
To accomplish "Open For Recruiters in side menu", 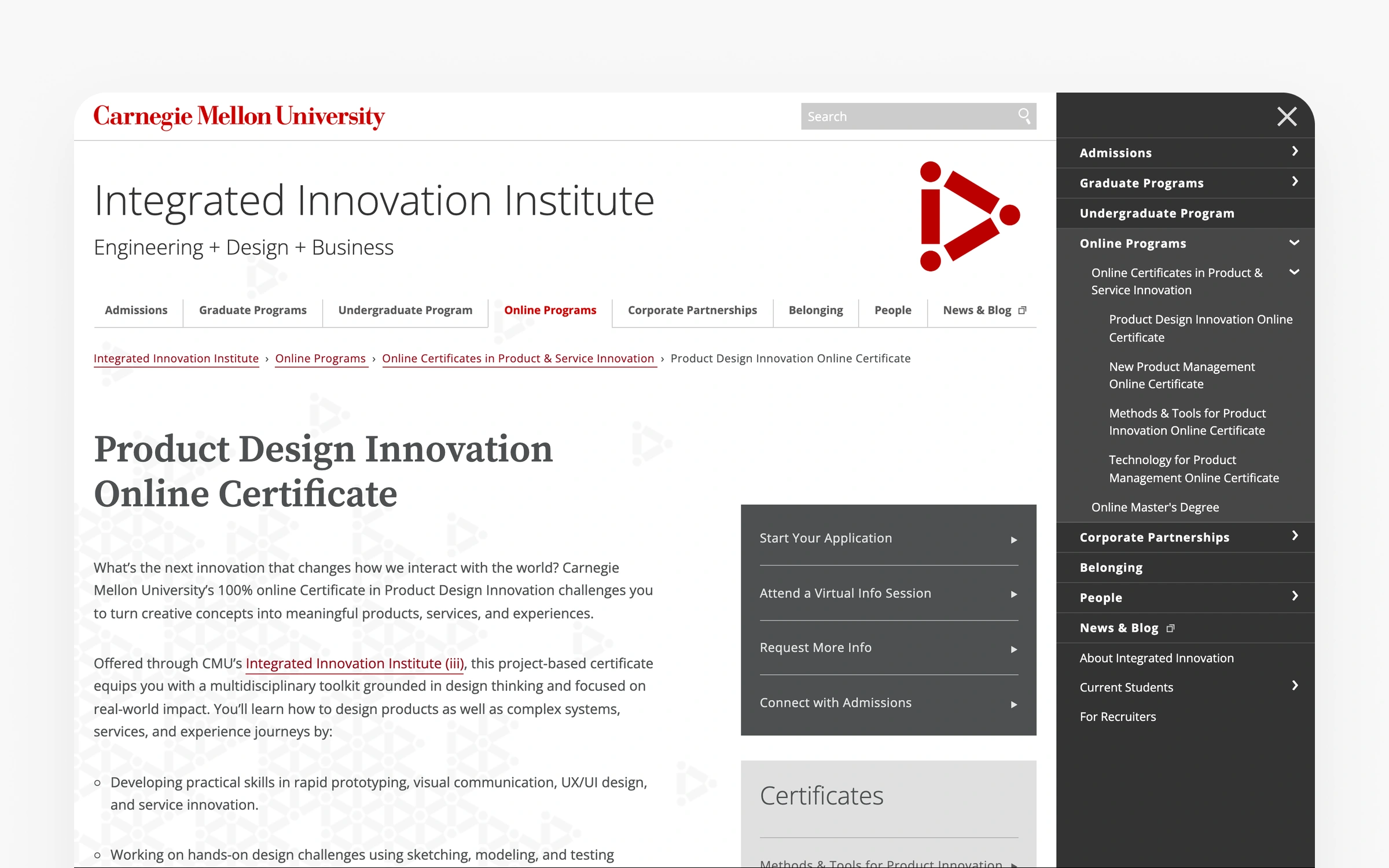I will pos(1118,717).
